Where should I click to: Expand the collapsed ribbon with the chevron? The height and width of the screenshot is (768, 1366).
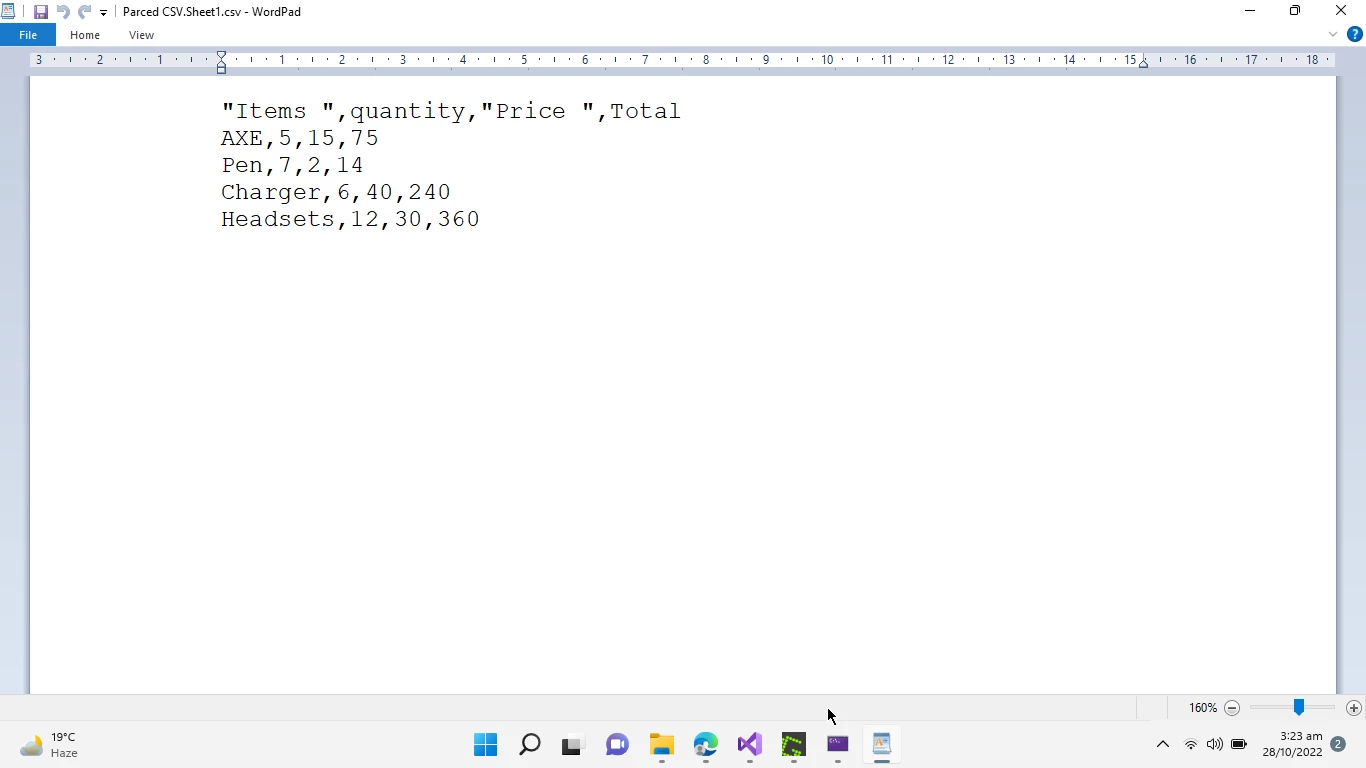[x=1332, y=34]
